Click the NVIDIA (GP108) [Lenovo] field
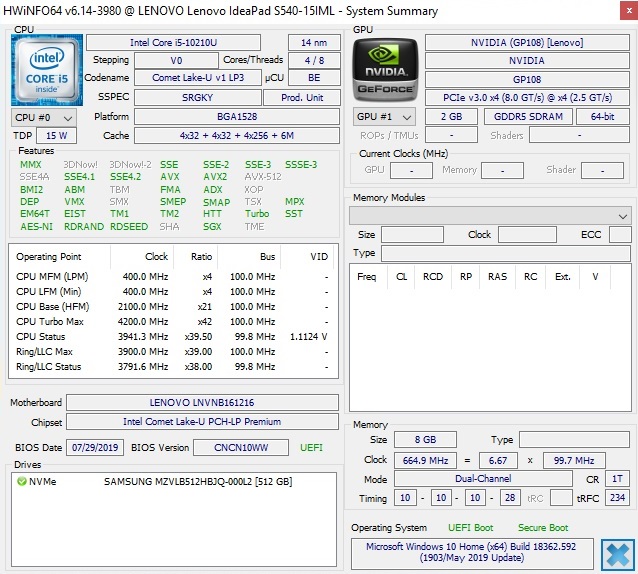The width and height of the screenshot is (638, 574). point(527,43)
